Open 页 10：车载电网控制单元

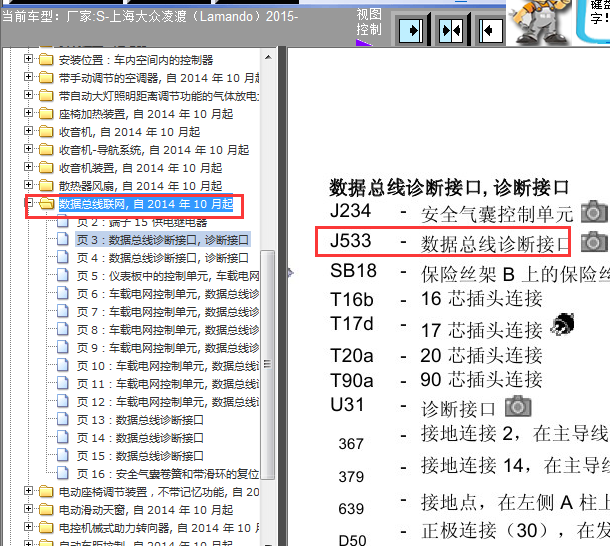coord(168,366)
